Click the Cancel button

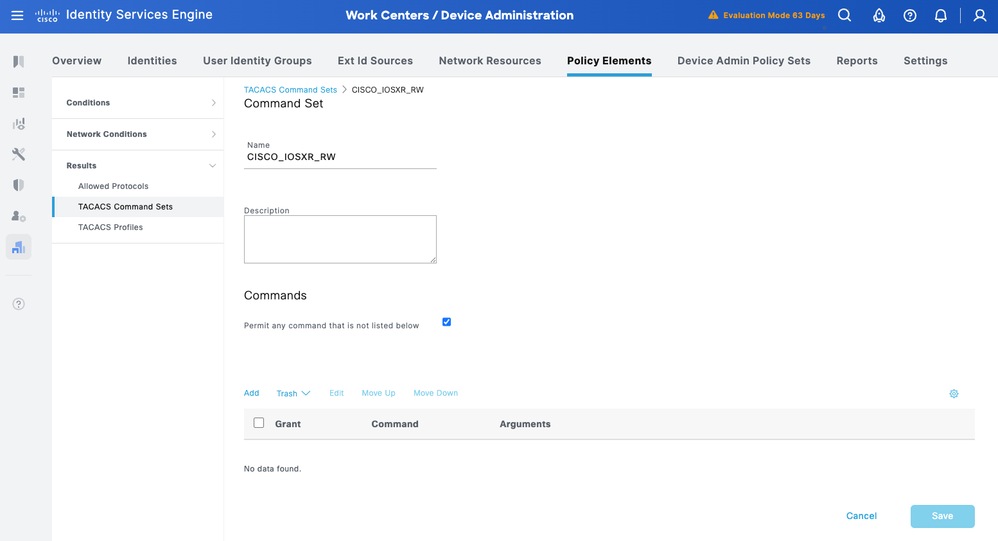coord(861,516)
